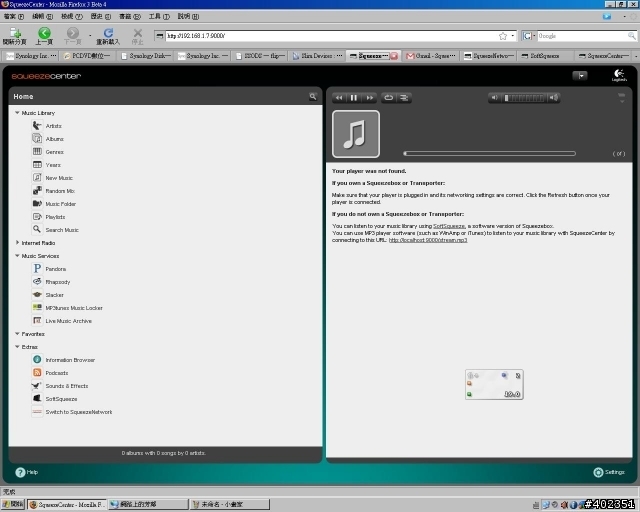Skip to previous track

tap(339, 98)
